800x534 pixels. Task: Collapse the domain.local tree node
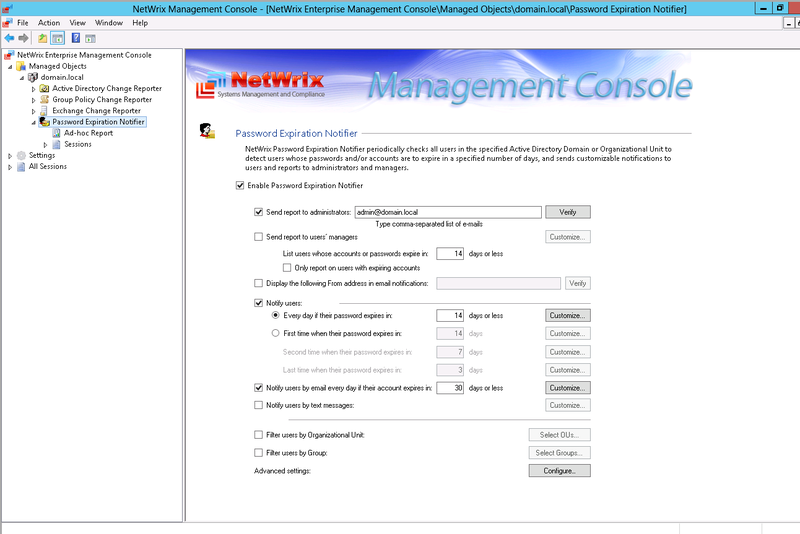[x=22, y=78]
